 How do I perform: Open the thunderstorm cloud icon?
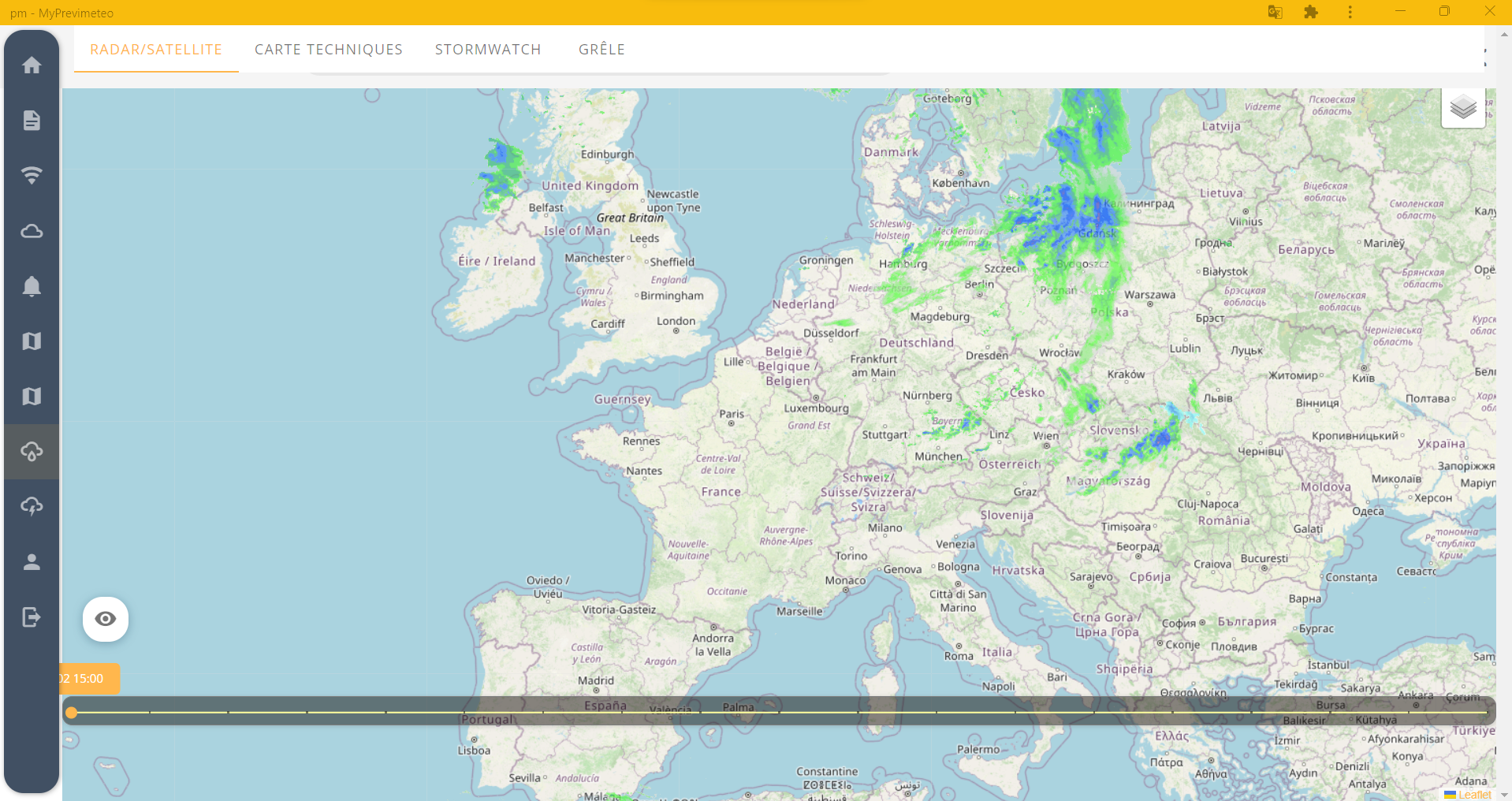point(32,506)
